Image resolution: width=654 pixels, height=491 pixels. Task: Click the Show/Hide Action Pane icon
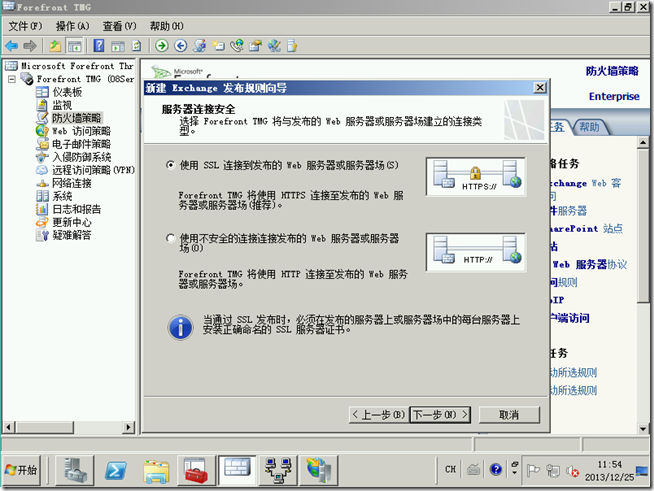click(118, 46)
